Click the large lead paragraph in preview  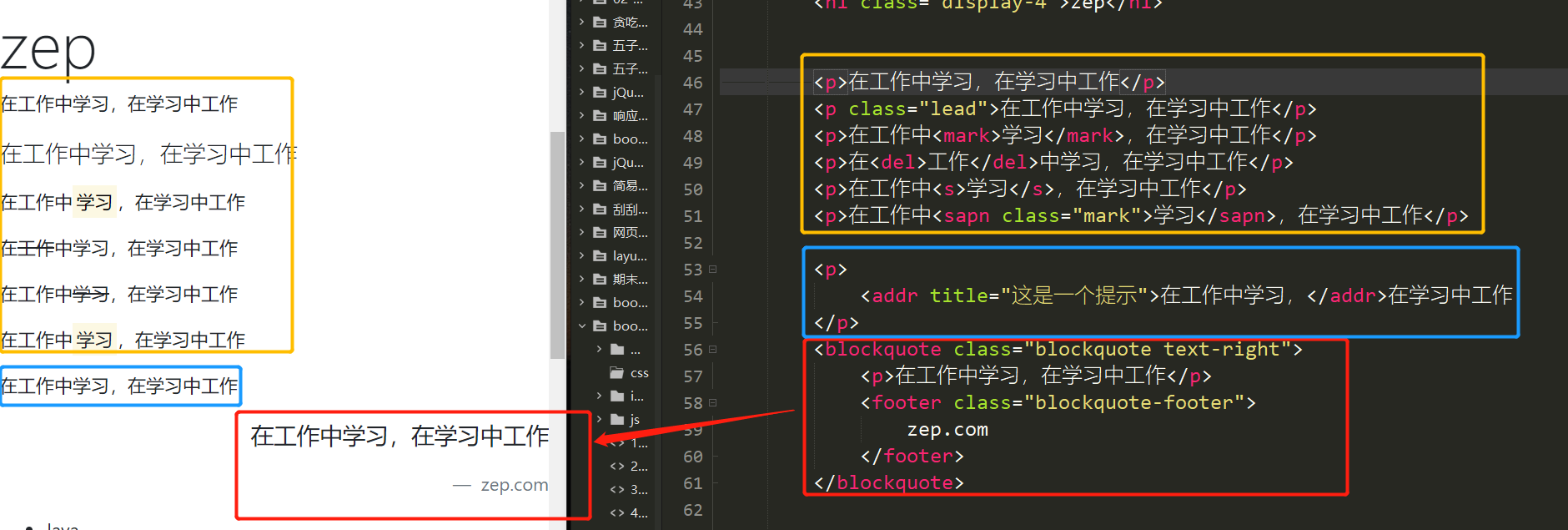click(x=148, y=154)
